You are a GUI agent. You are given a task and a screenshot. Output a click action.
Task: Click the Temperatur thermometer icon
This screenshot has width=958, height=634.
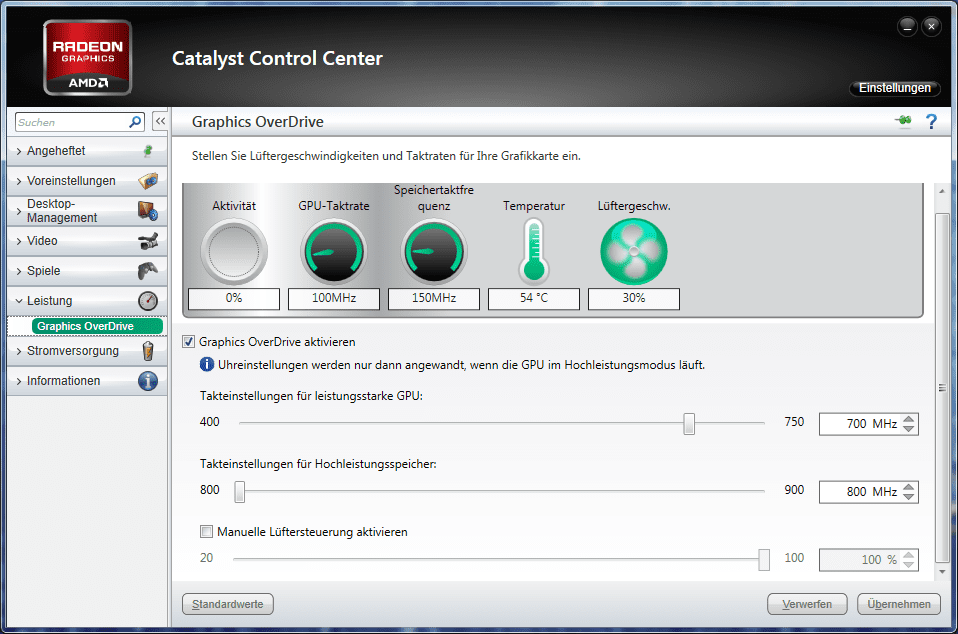click(534, 252)
